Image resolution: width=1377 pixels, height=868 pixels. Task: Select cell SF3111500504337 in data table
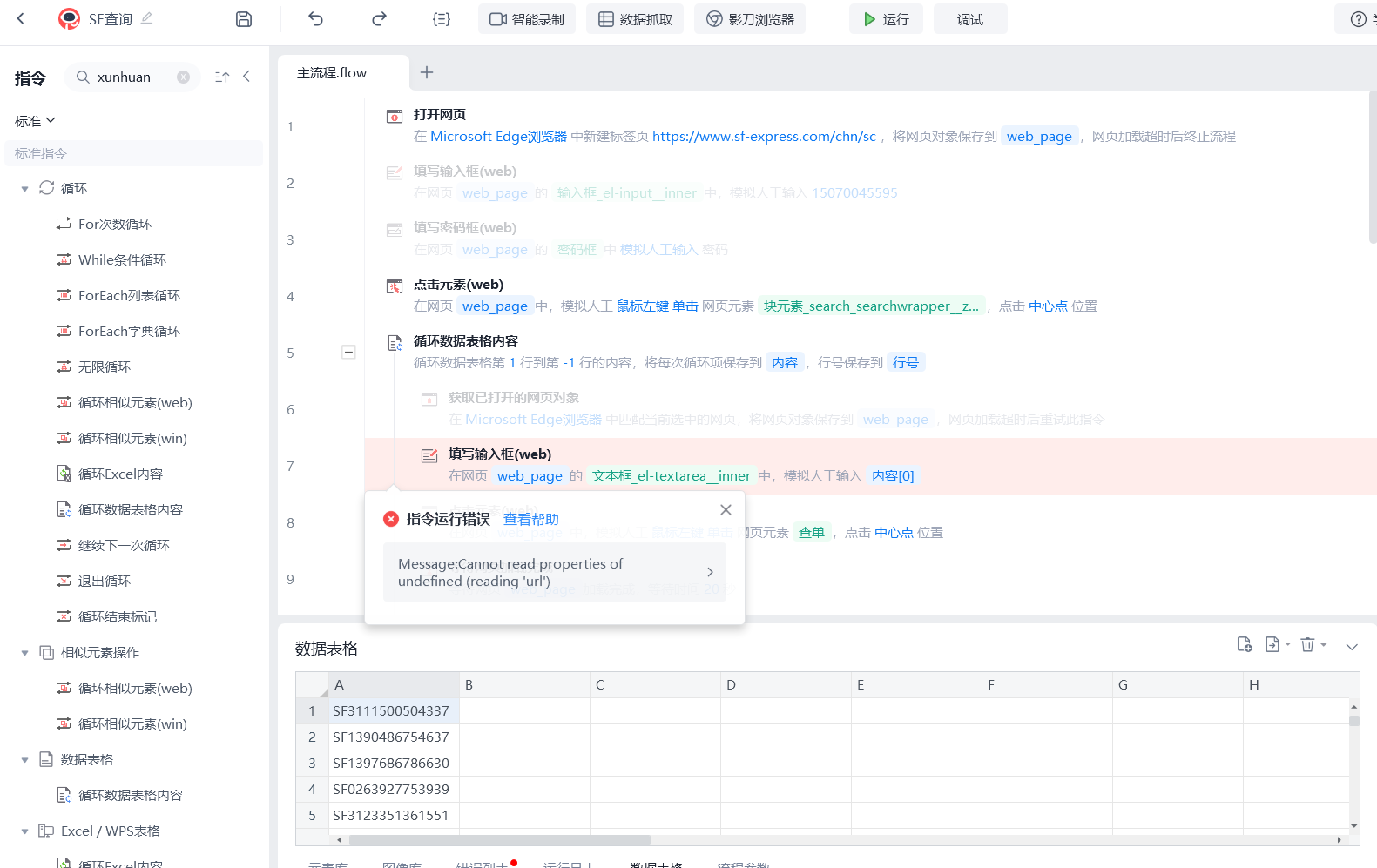click(x=391, y=711)
